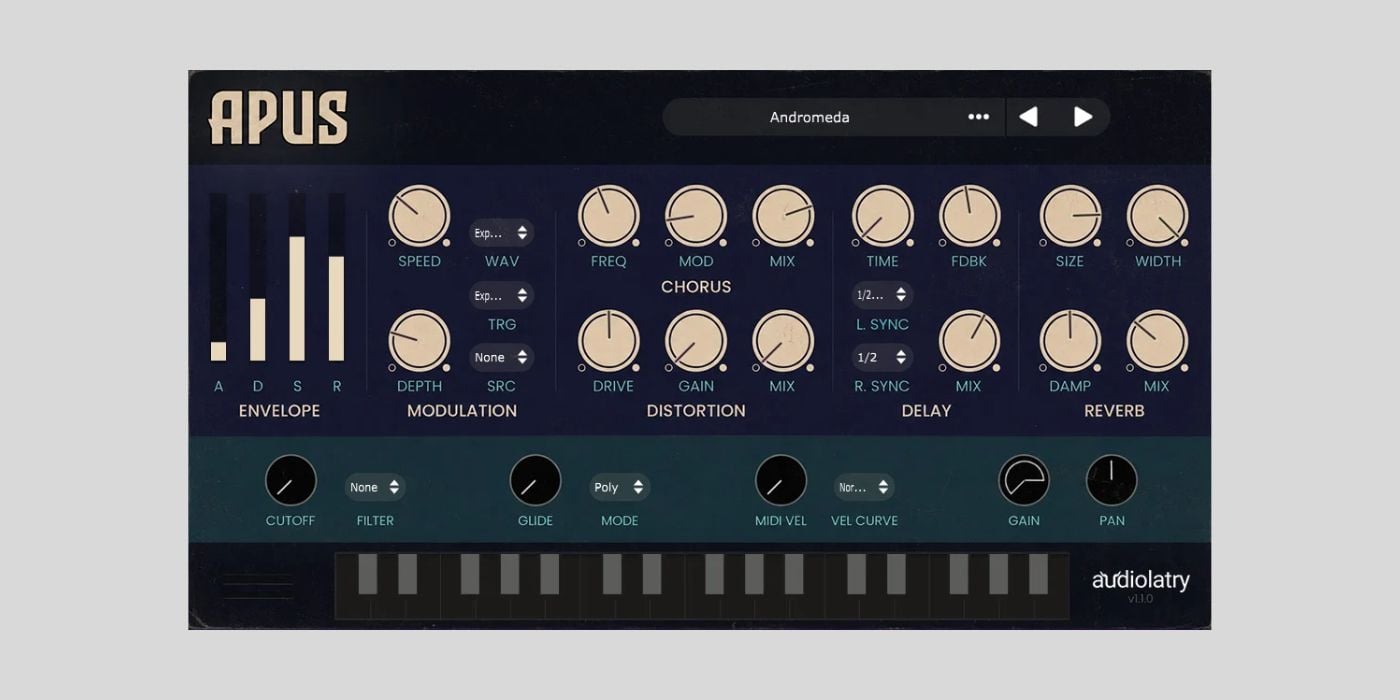Click the v1.1.0 version text
The width and height of the screenshot is (1400, 700).
point(1140,599)
